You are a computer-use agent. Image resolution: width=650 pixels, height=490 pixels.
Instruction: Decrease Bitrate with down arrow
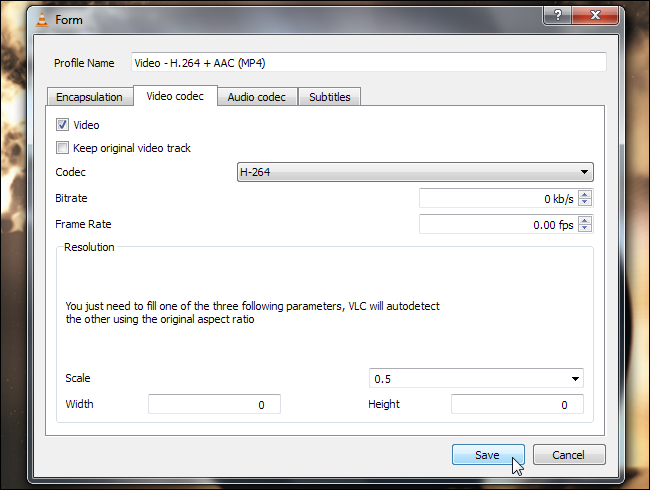(585, 203)
